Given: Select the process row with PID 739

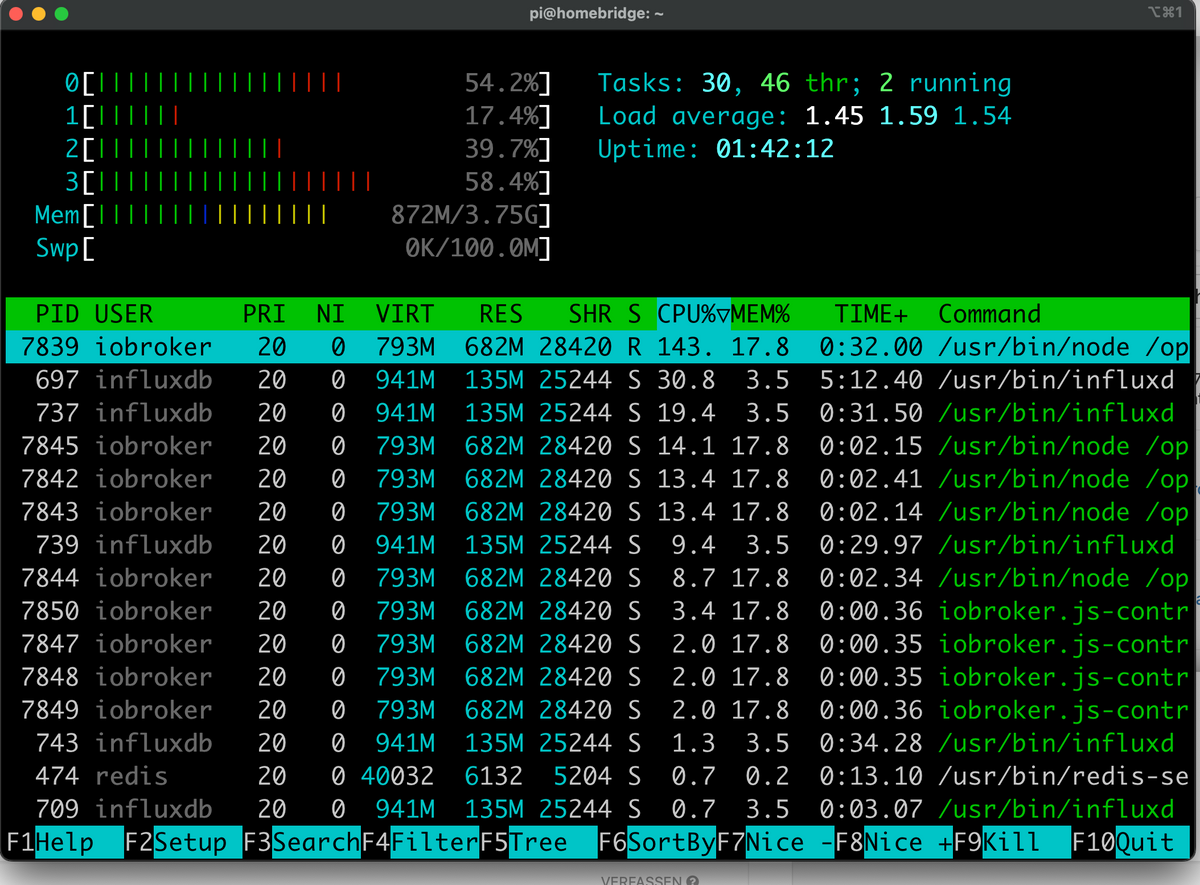Looking at the screenshot, I should (x=597, y=545).
